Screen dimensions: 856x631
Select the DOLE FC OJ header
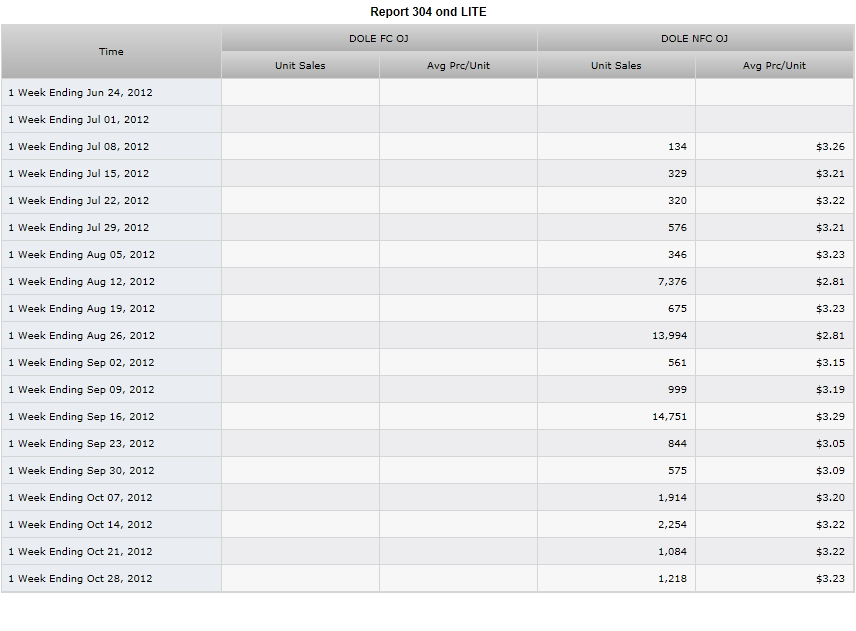pyautogui.click(x=379, y=38)
